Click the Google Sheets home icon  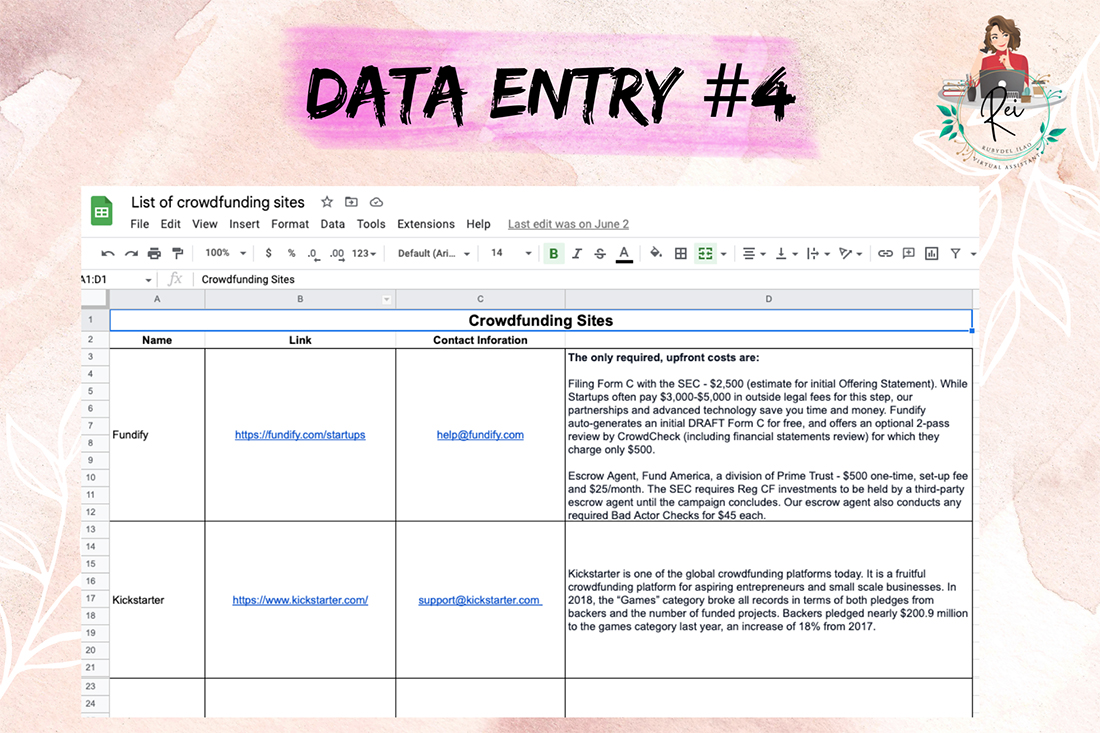point(102,210)
